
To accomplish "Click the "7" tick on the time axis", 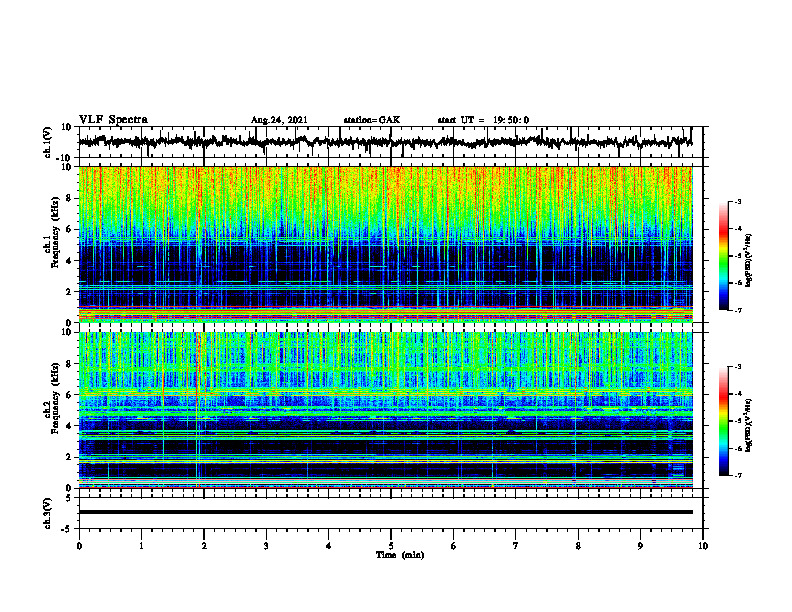I will 516,546.
